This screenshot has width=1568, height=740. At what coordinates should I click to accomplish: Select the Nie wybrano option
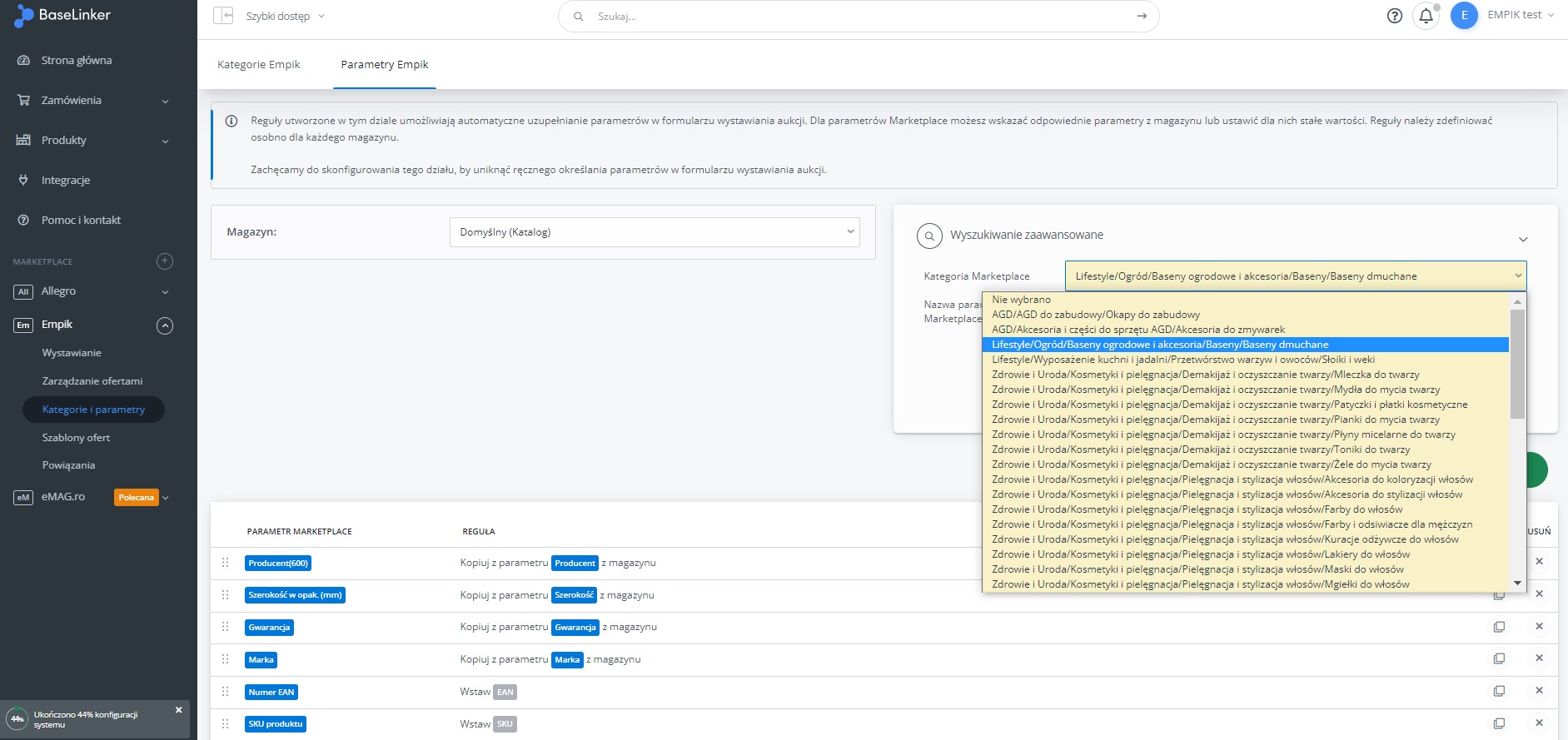tap(1021, 300)
